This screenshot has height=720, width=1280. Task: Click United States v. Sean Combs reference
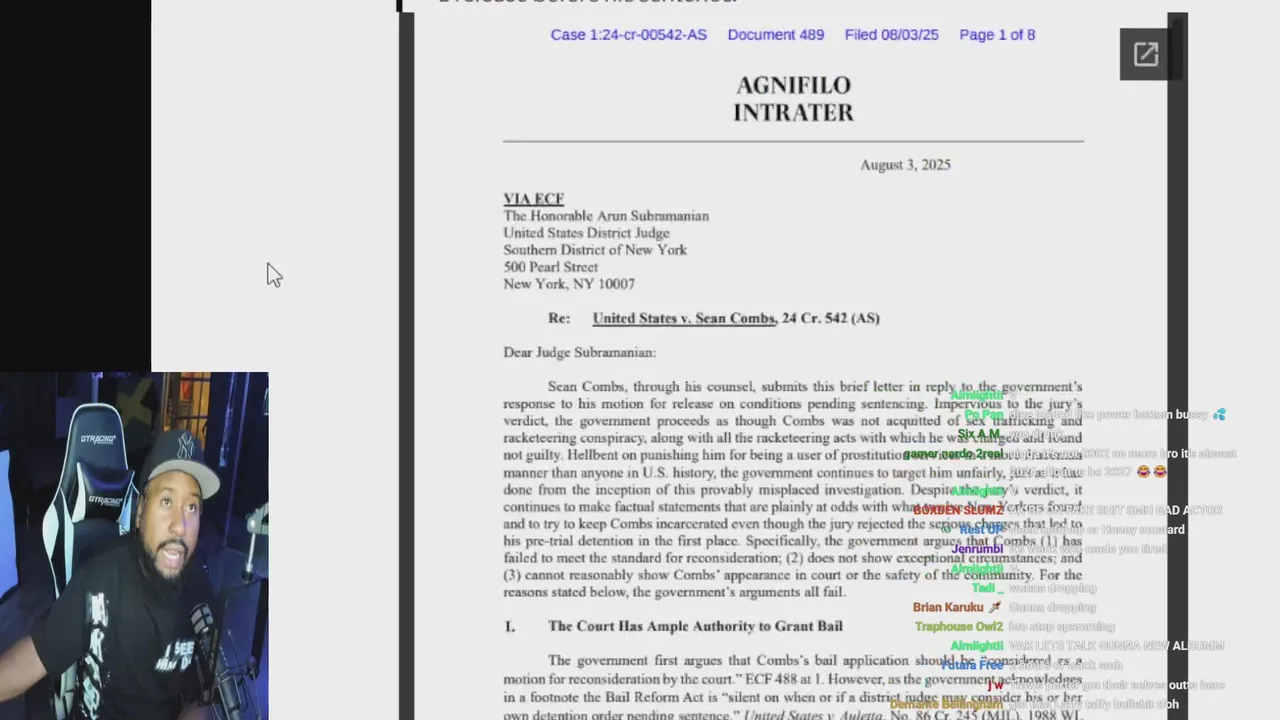point(684,318)
